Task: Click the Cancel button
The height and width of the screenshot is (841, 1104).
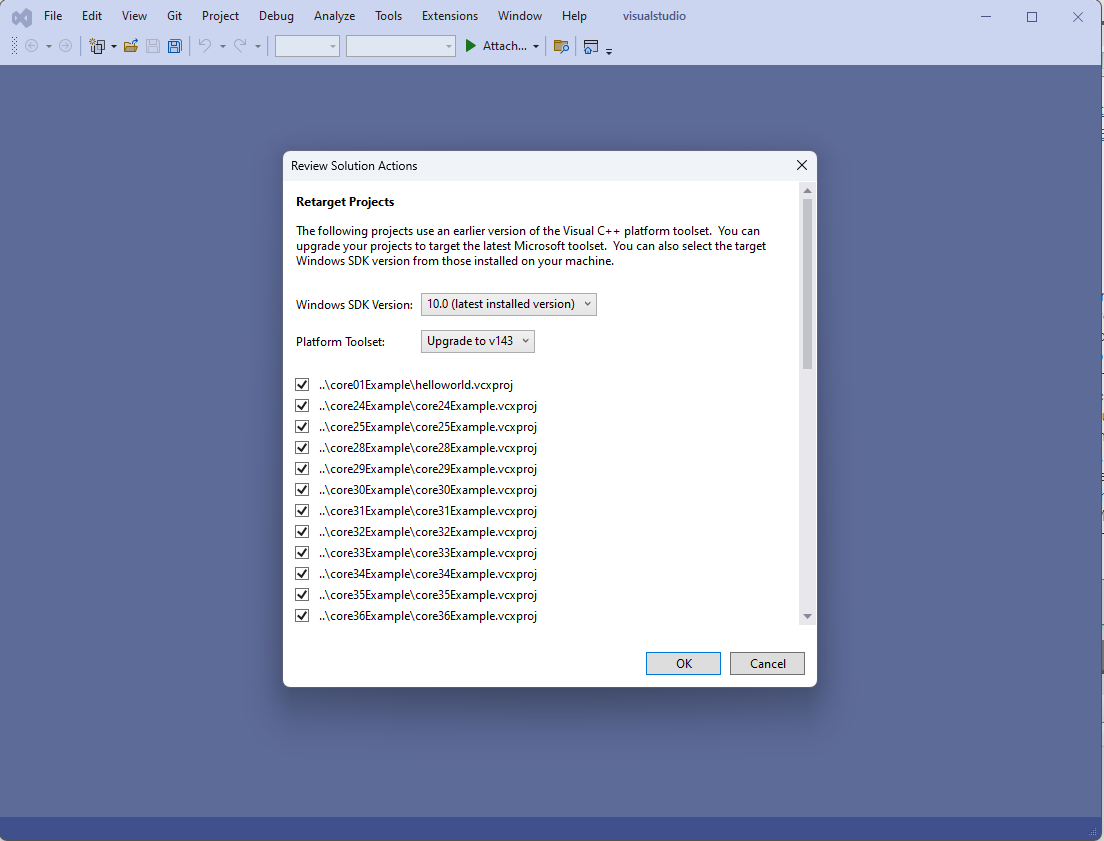Action: (767, 664)
